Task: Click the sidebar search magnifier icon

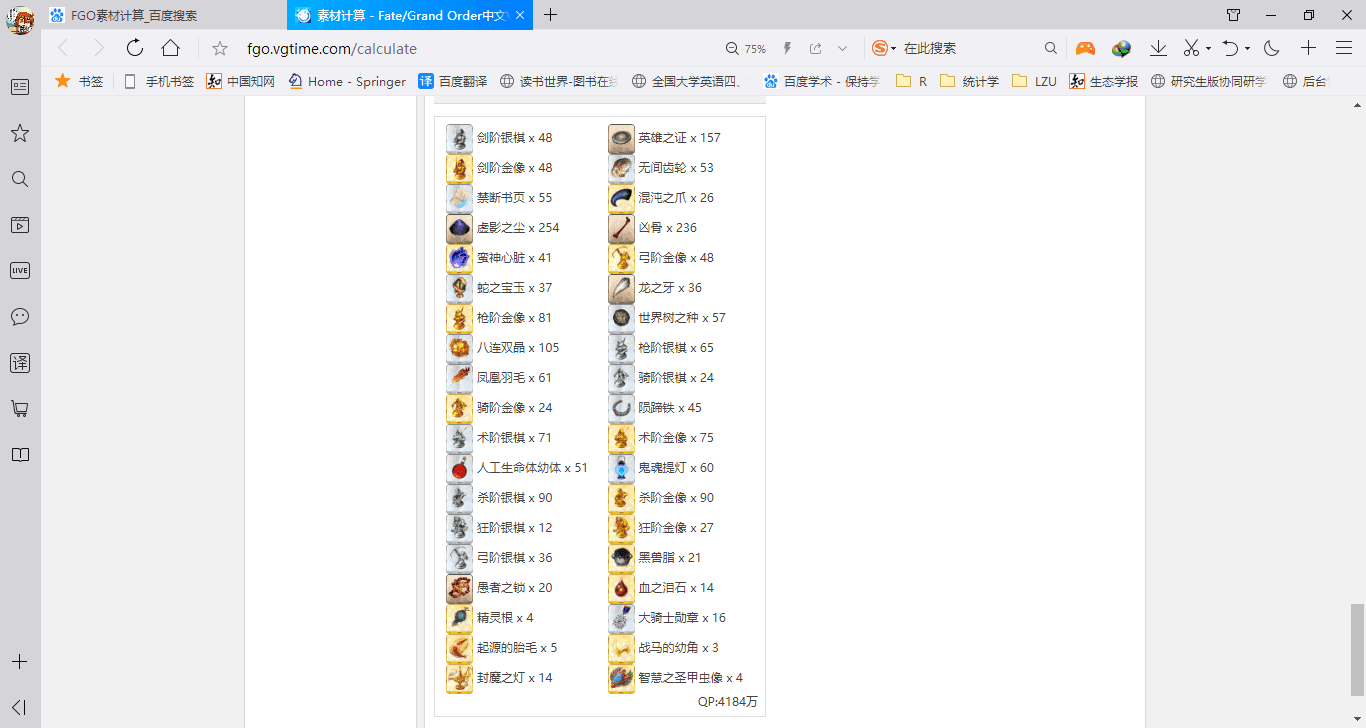Action: (x=20, y=179)
